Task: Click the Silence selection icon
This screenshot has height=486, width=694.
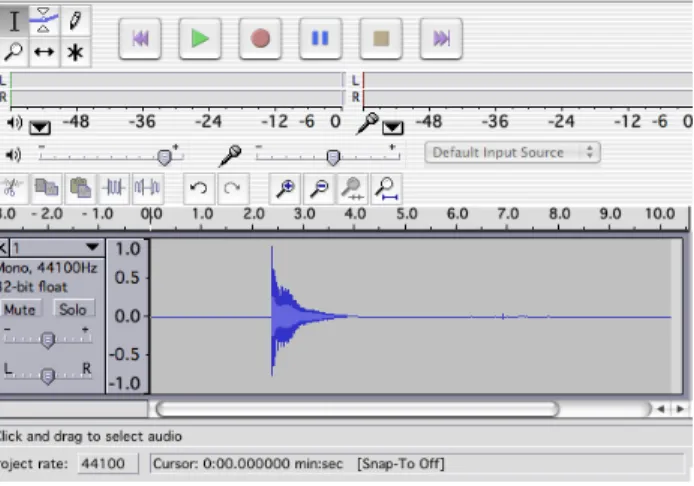Action: pos(147,188)
